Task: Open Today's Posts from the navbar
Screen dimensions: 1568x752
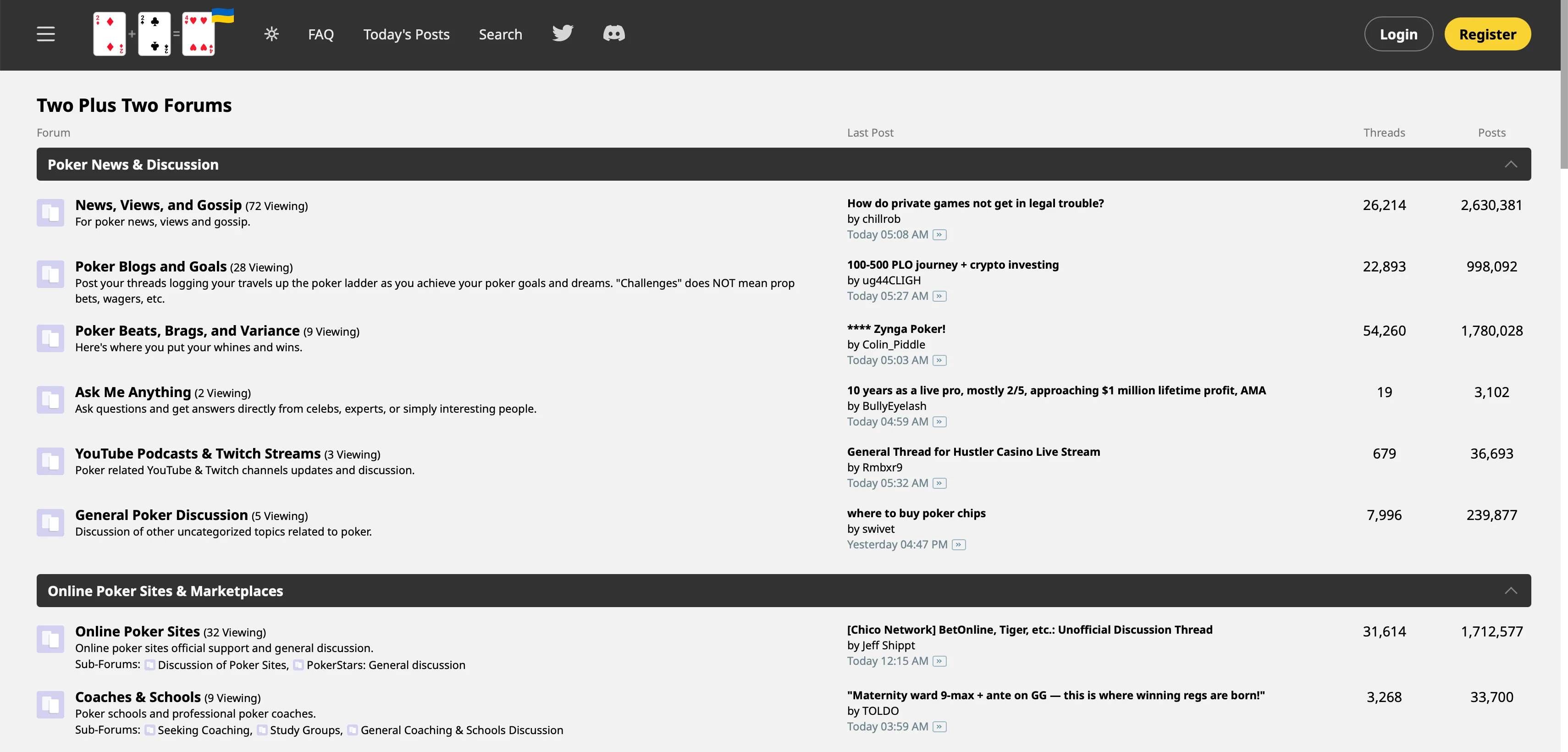Action: click(406, 35)
